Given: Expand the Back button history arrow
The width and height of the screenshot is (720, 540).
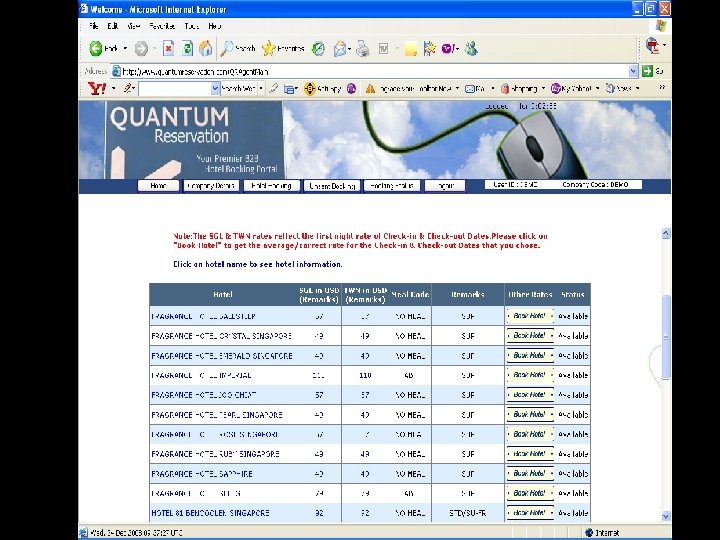Looking at the screenshot, I should [x=125, y=48].
